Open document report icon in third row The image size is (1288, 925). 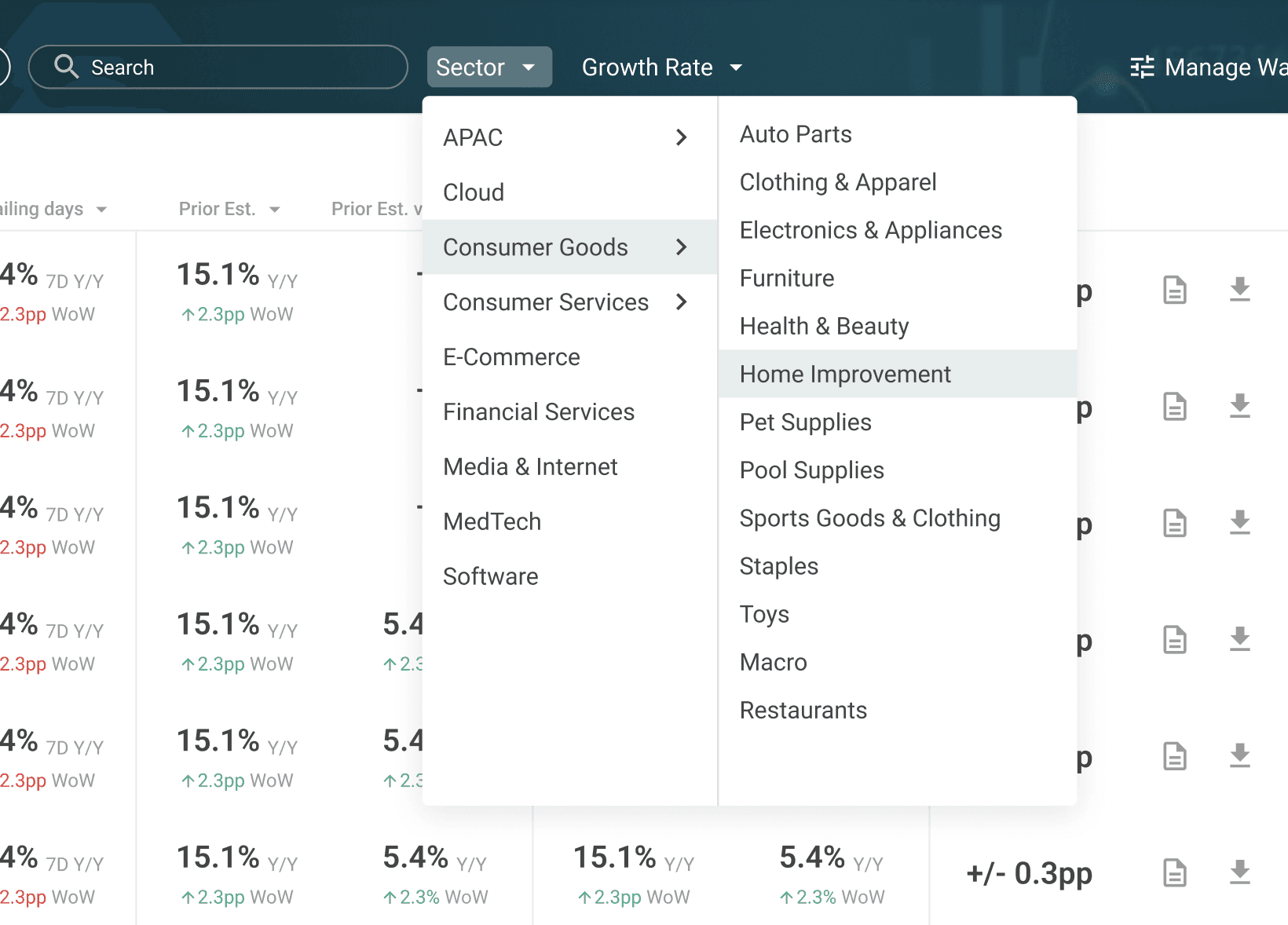(1175, 523)
